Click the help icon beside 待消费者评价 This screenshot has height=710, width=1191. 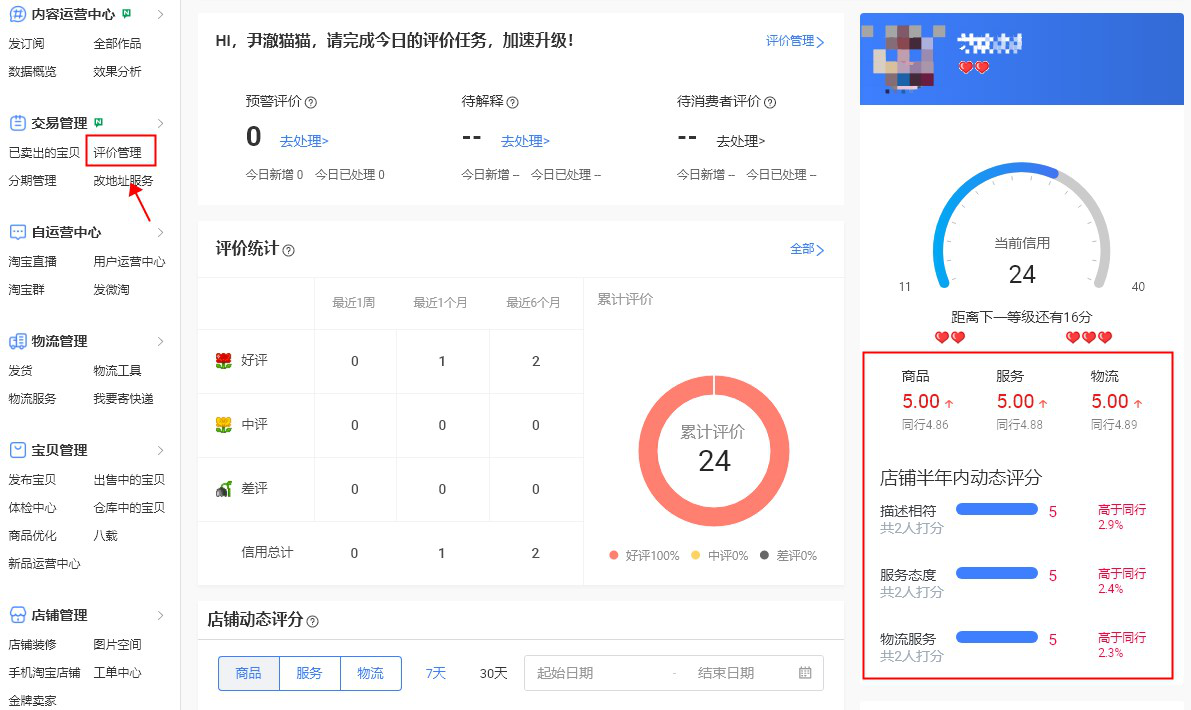[770, 103]
